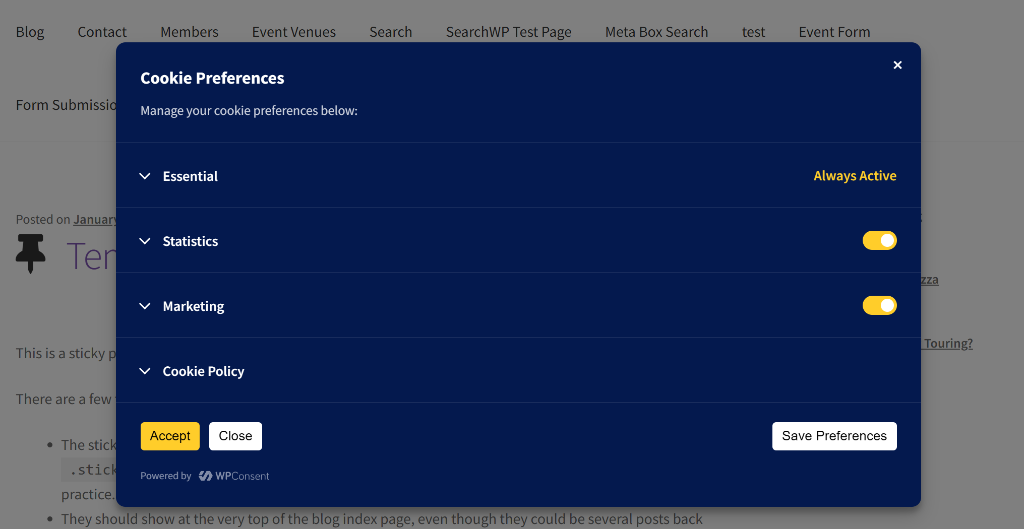Click the white Close button
This screenshot has height=529, width=1024.
(x=235, y=436)
